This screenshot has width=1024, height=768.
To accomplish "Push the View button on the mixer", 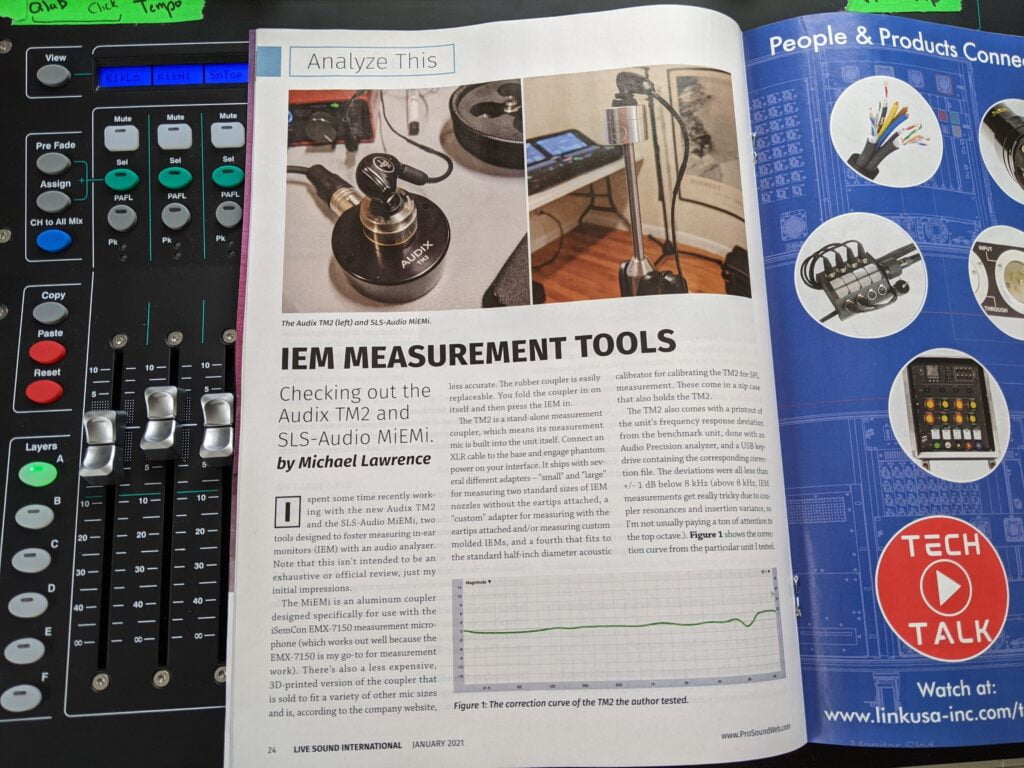I will click(x=53, y=76).
